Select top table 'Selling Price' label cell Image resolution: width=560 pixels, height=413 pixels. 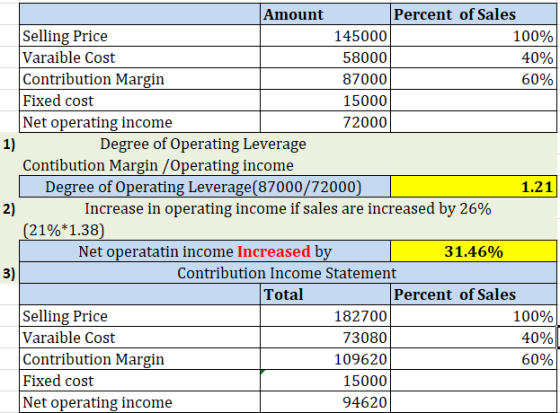[x=140, y=36]
